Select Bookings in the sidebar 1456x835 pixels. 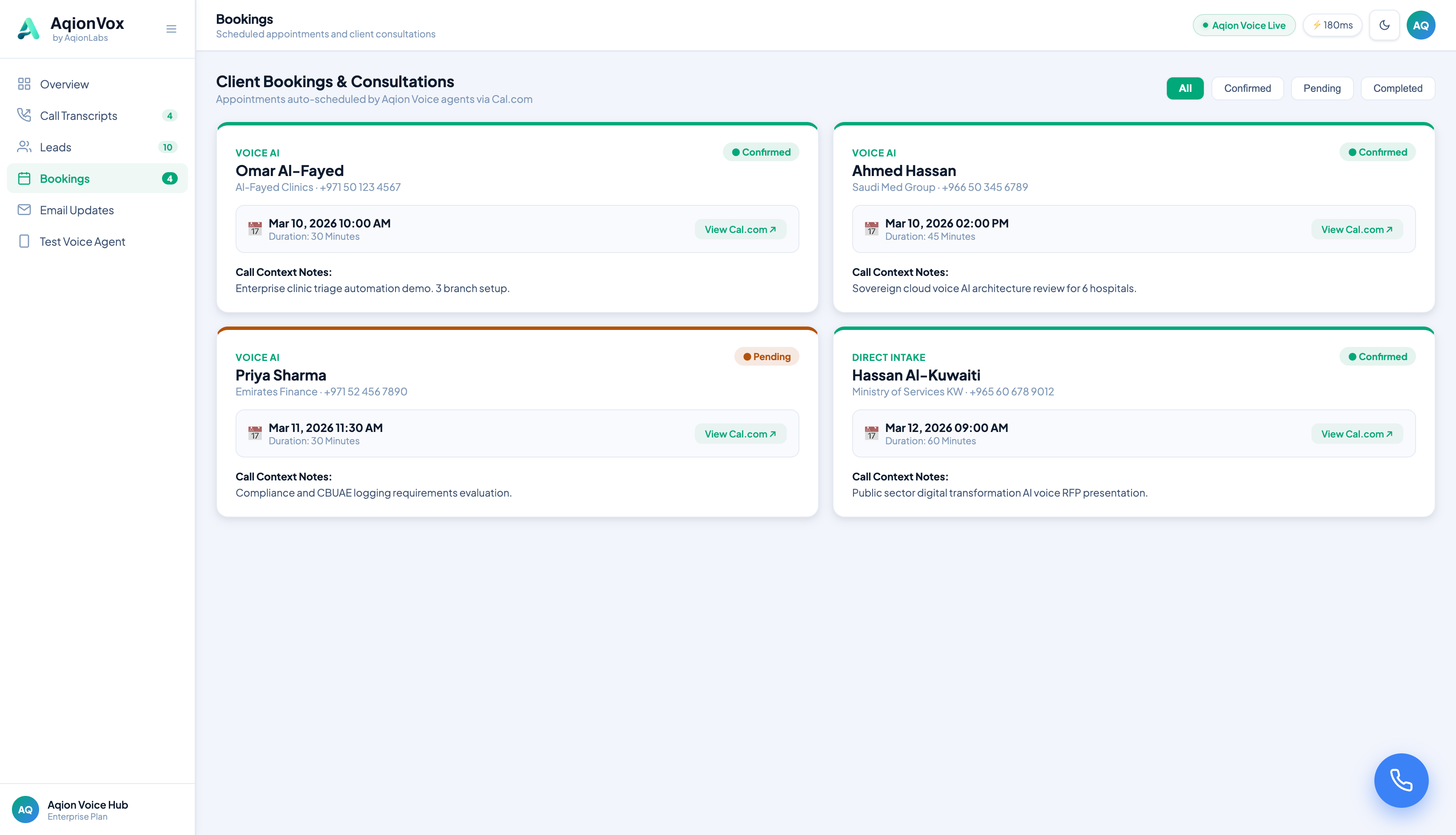click(97, 179)
